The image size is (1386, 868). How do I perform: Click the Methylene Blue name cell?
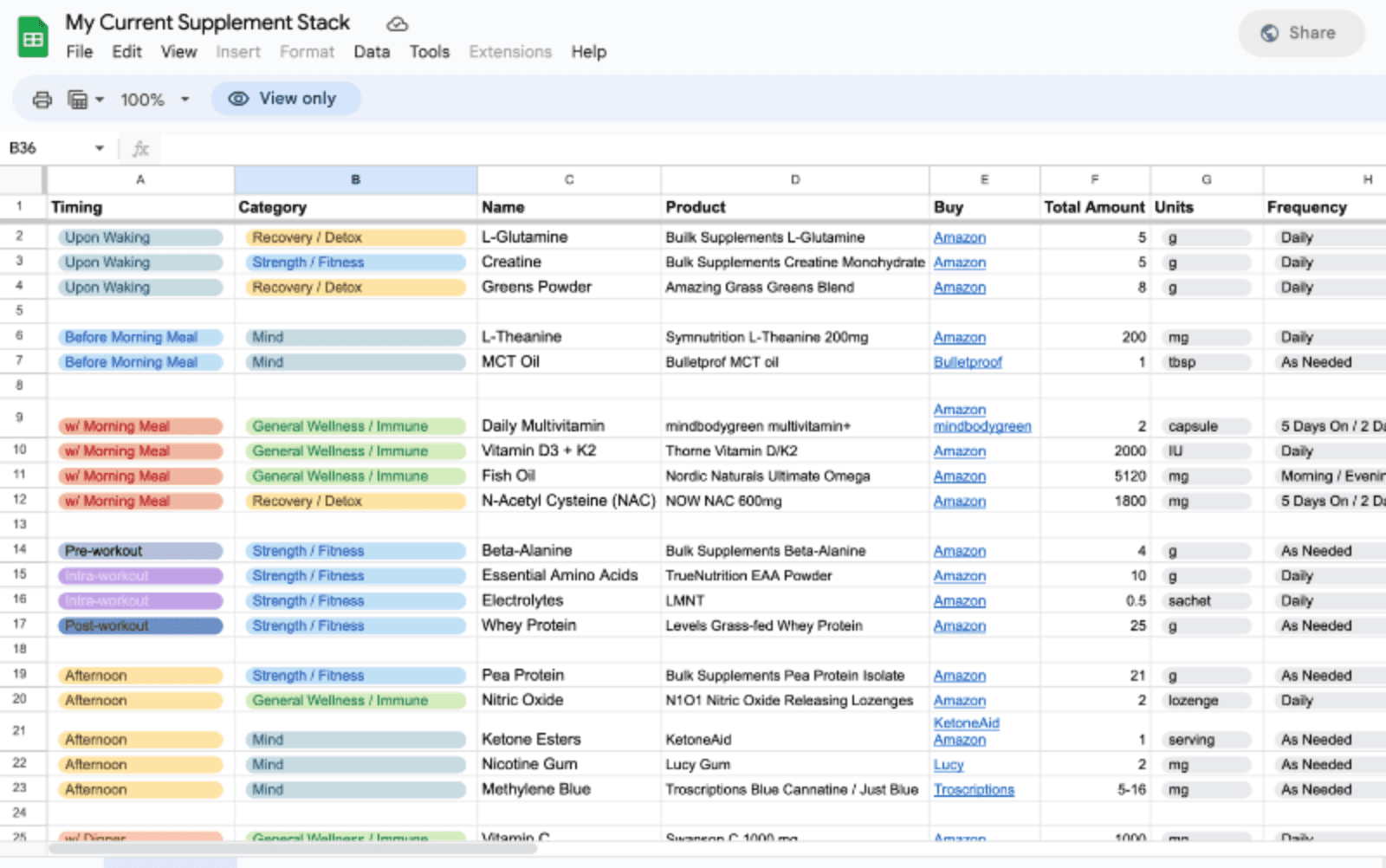[x=568, y=789]
